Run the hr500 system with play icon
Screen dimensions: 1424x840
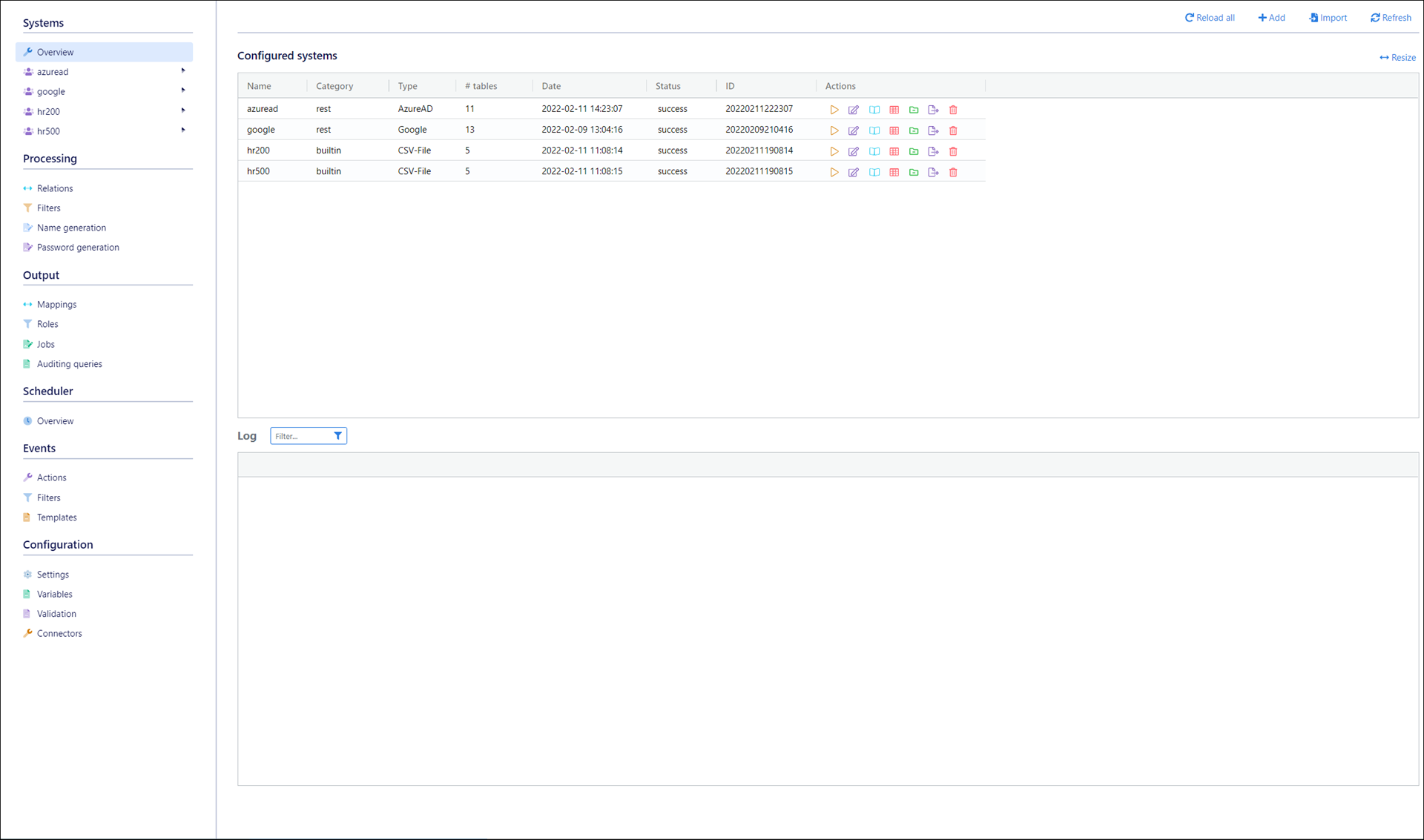(834, 172)
